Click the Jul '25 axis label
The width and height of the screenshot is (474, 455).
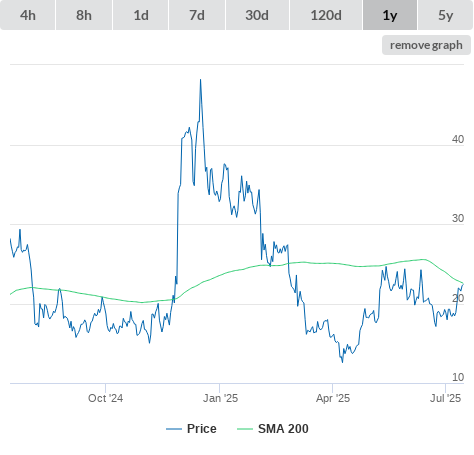[x=445, y=398]
